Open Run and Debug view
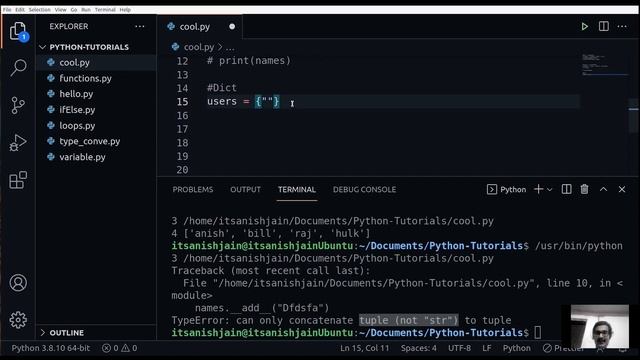The width and height of the screenshot is (640, 360). coord(18,142)
